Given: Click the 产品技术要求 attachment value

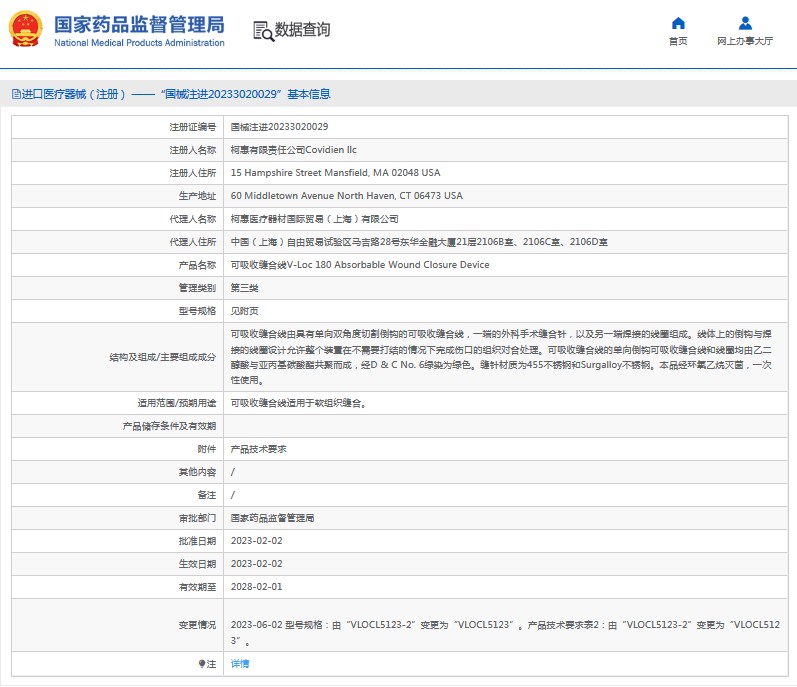Looking at the screenshot, I should (259, 449).
